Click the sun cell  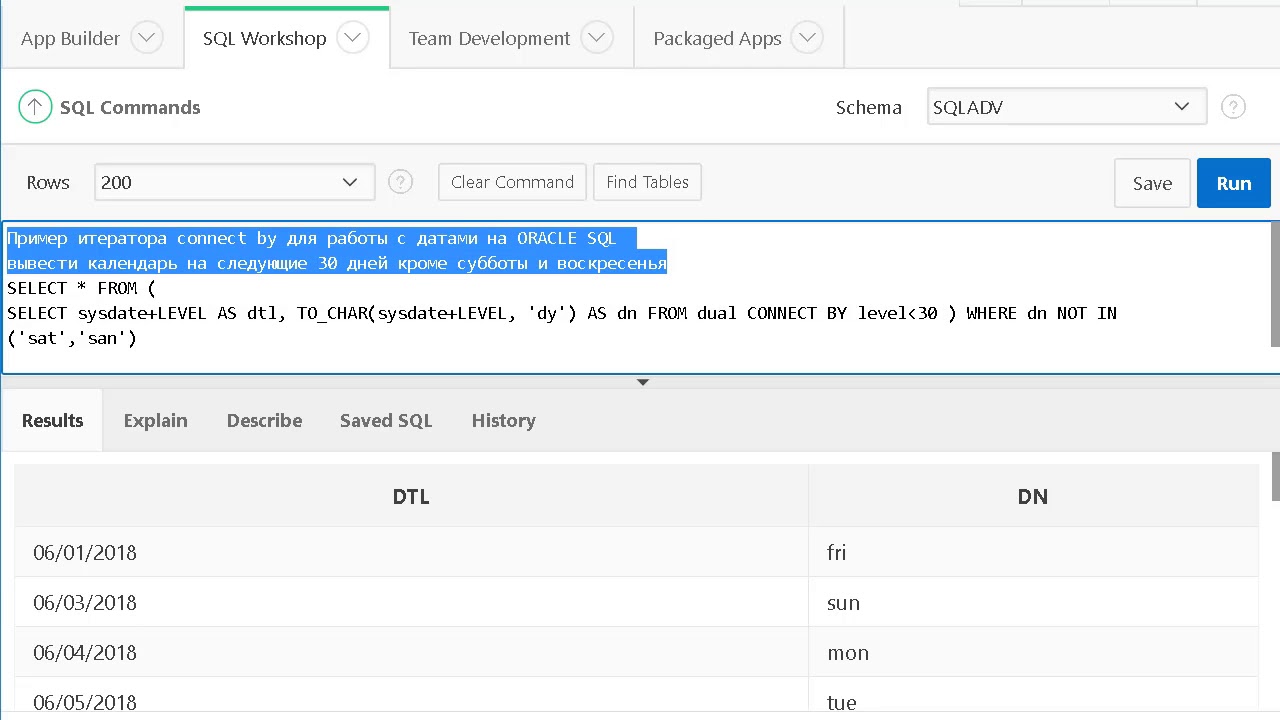1033,602
